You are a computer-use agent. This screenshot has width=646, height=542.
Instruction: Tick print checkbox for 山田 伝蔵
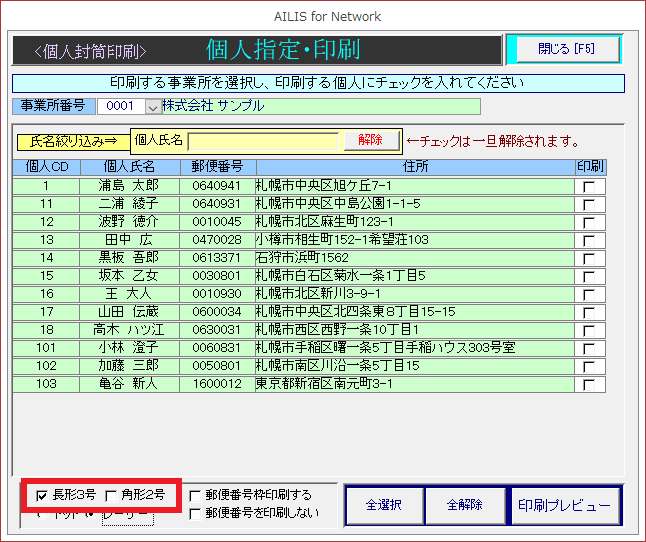coord(590,312)
